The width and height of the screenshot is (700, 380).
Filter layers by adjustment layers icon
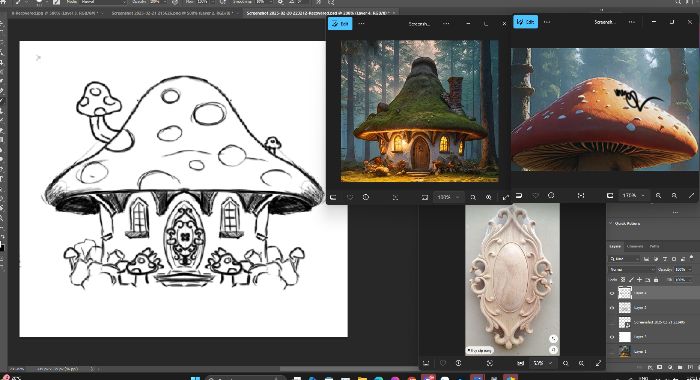coord(656,259)
